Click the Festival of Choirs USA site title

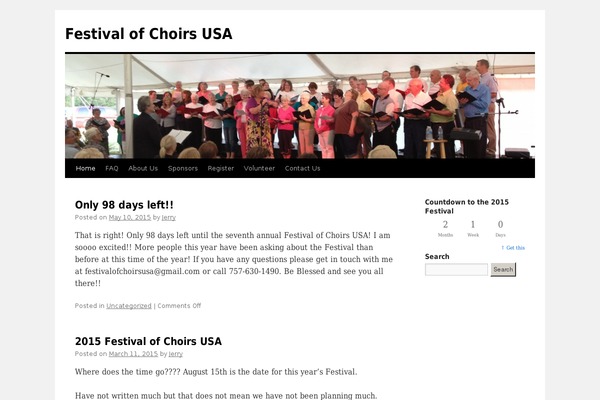click(x=148, y=34)
